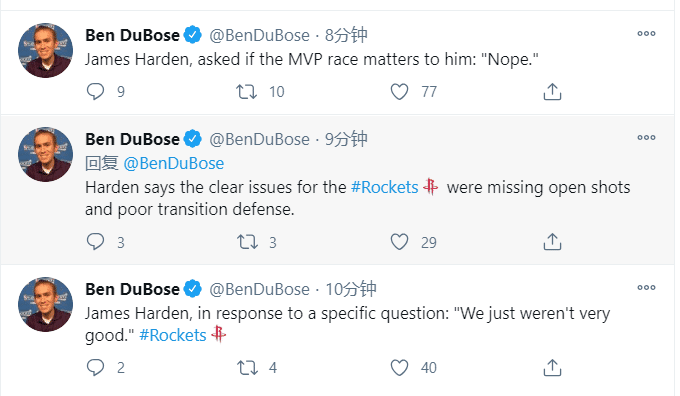Reply to the transition defense tweet

[95, 242]
